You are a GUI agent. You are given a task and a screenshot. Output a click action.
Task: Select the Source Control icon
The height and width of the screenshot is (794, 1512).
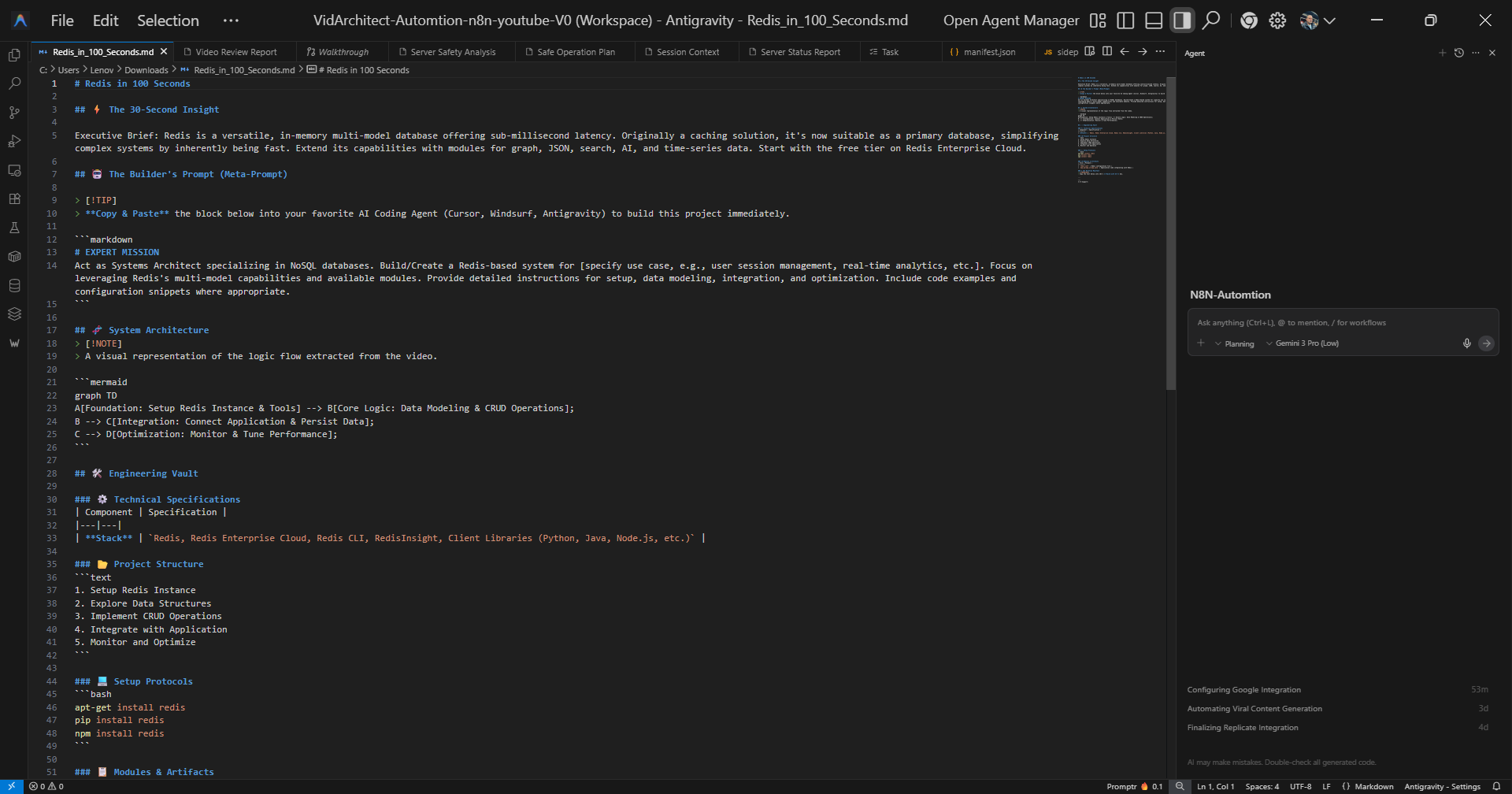(14, 112)
